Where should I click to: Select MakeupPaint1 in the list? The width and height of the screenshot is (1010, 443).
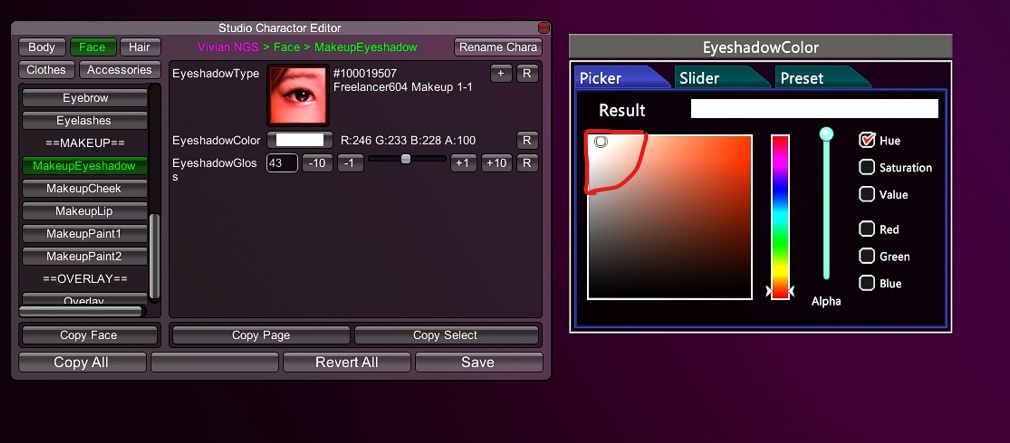point(85,234)
